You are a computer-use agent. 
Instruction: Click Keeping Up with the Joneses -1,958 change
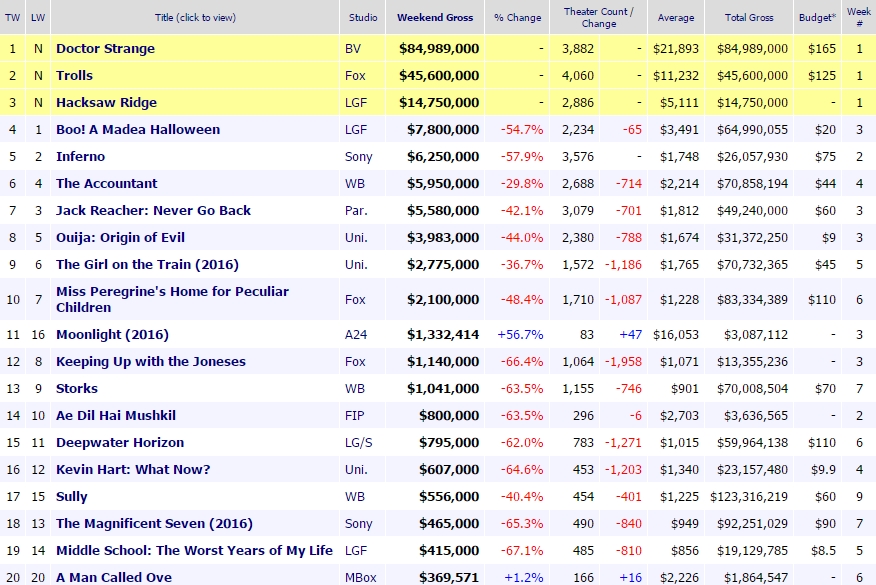point(623,362)
